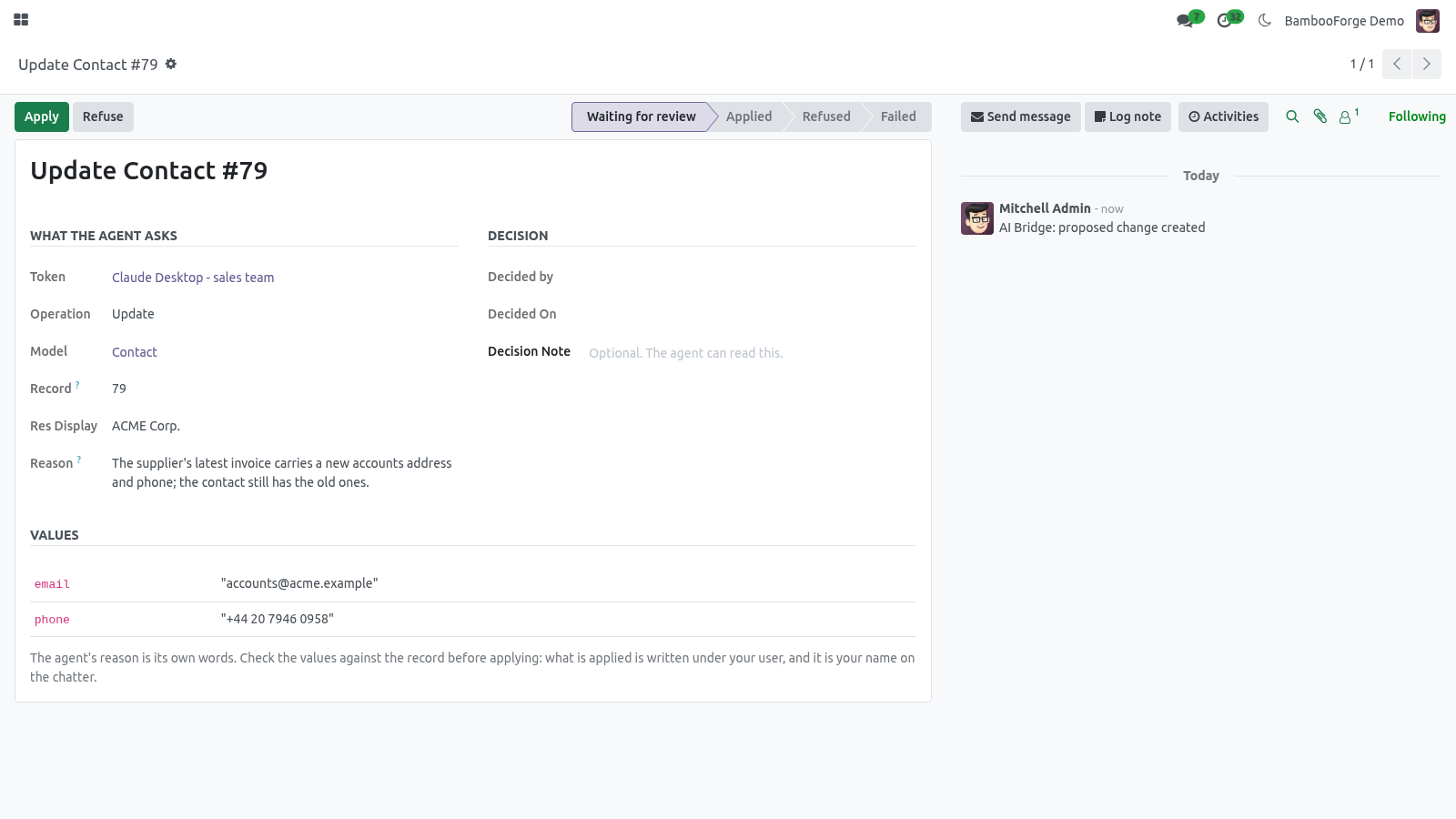Toggle dark mode moon icon
1456x819 pixels.
(1264, 20)
